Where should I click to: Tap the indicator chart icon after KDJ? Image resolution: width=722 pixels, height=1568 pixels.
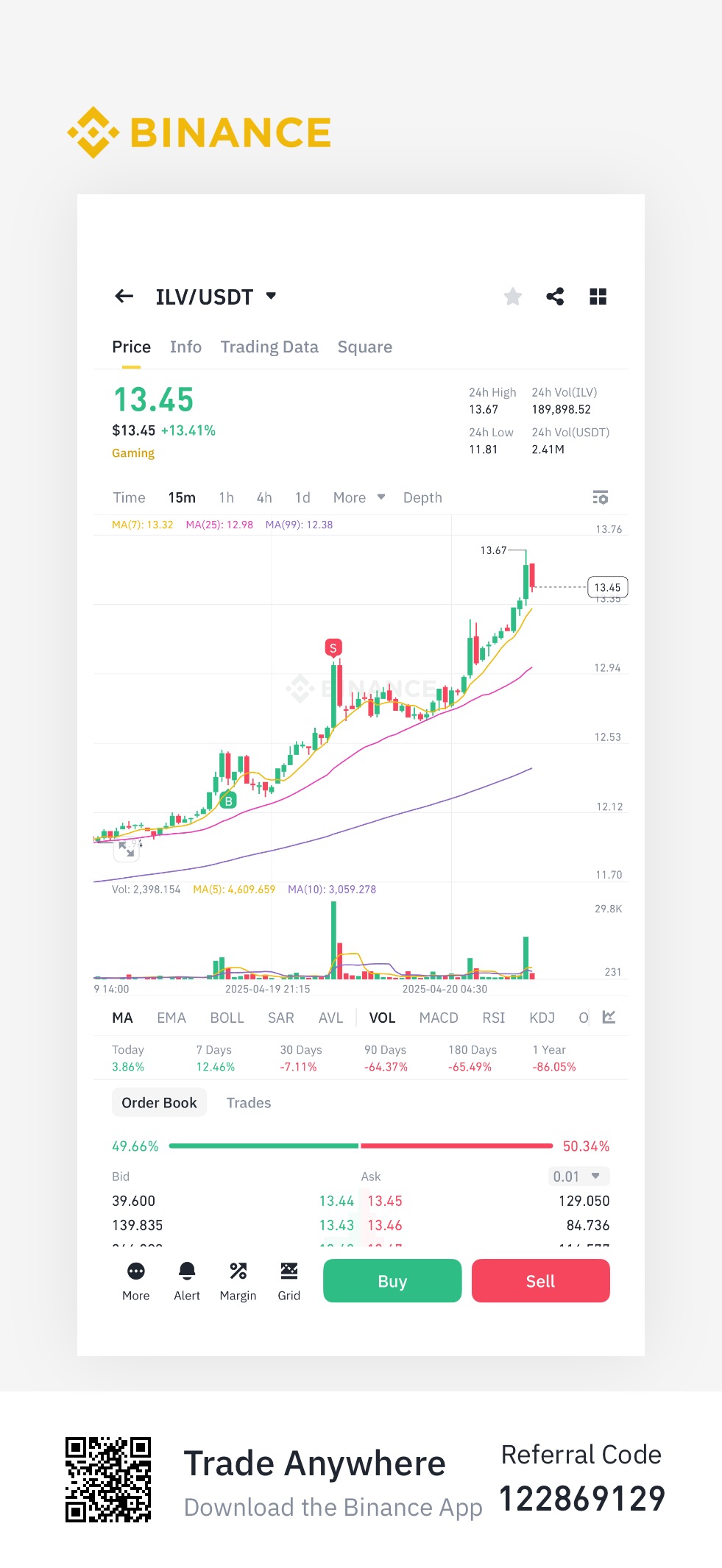(x=609, y=1018)
